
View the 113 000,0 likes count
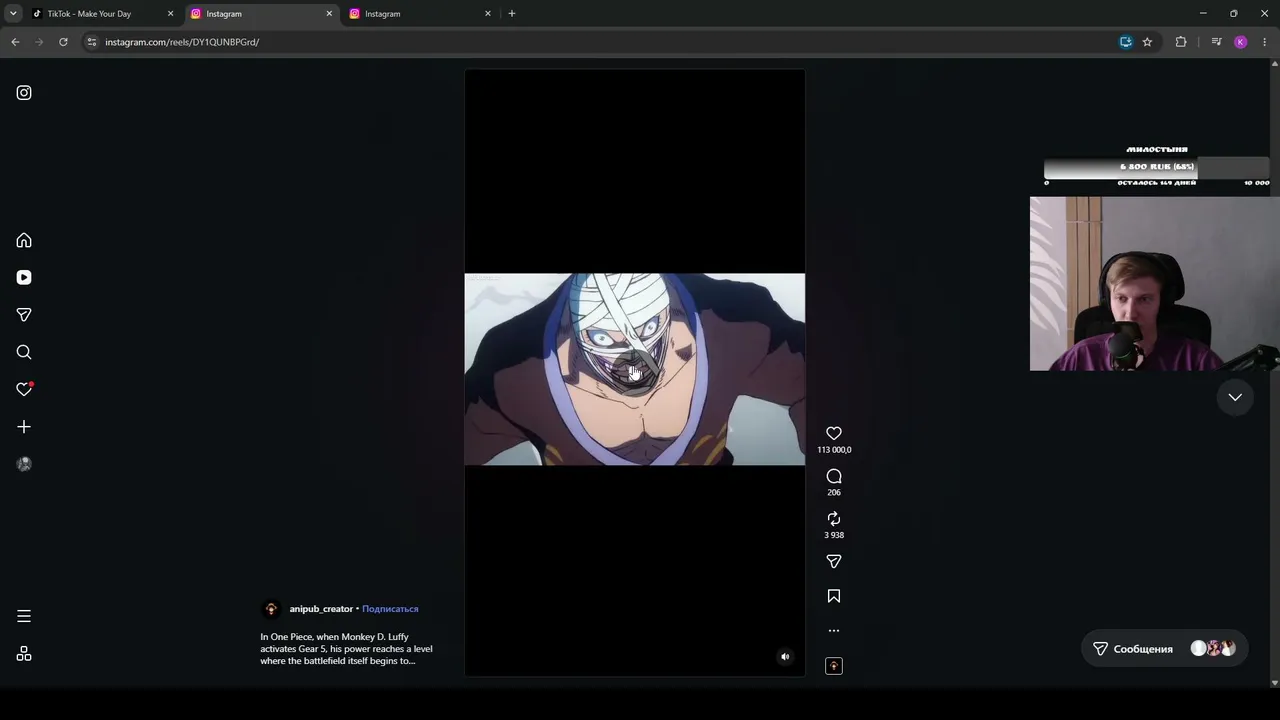834,450
